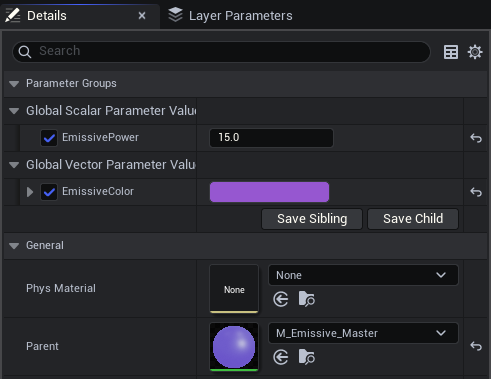Open the property matrix table icon
This screenshot has width=491, height=379.
tap(451, 52)
